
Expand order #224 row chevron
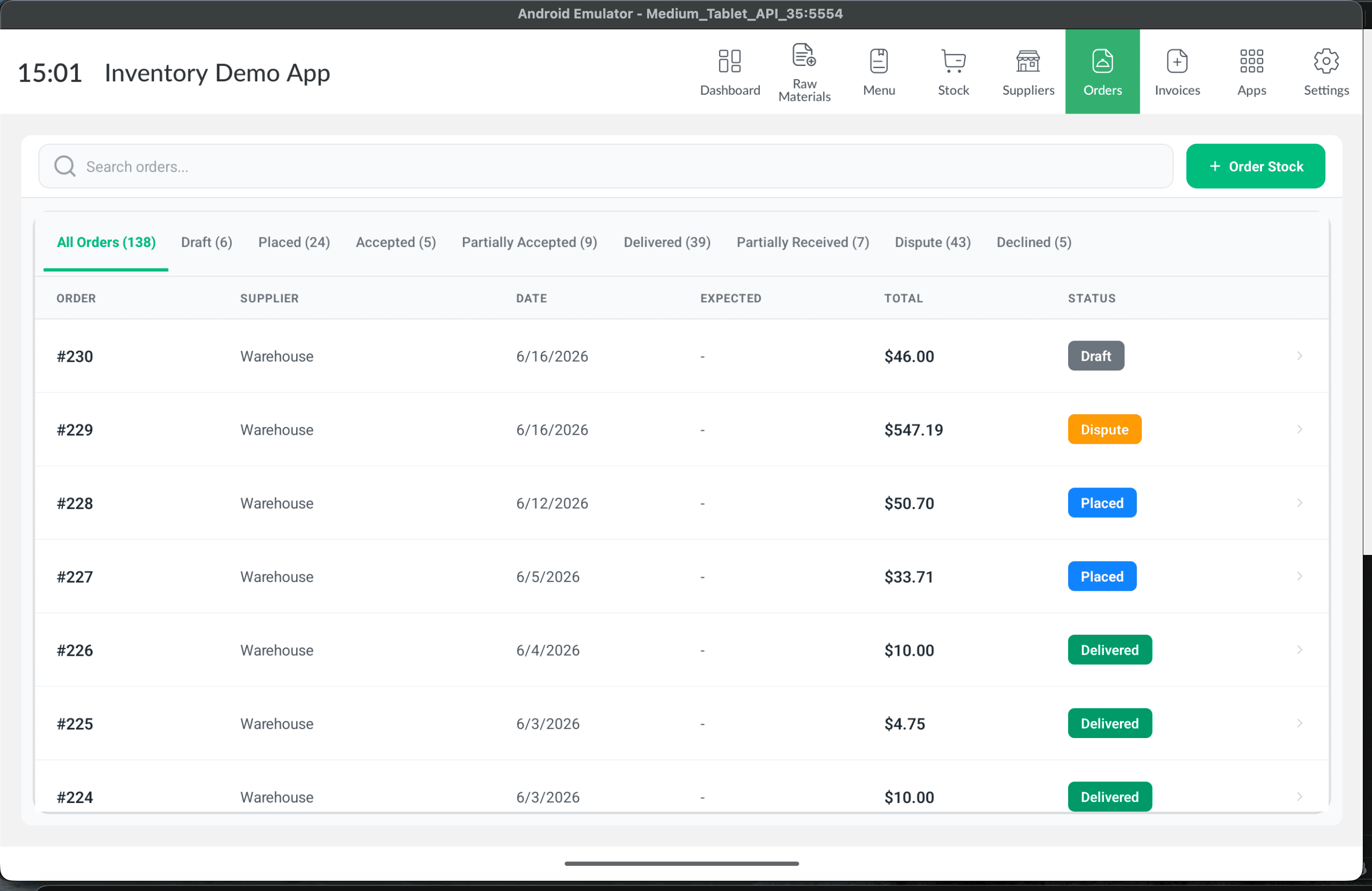1299,797
